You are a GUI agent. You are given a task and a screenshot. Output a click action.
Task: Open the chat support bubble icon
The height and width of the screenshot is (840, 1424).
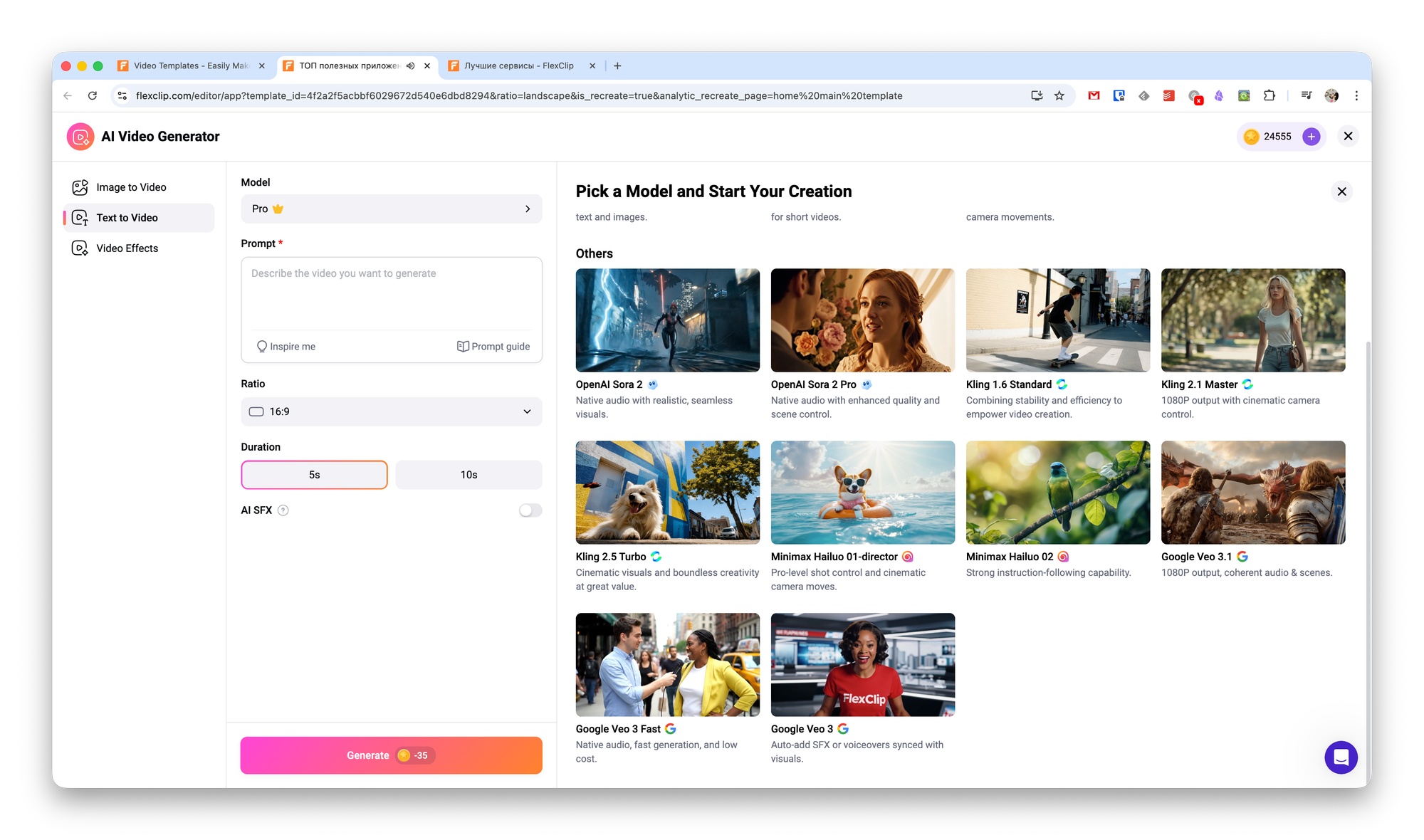(1341, 757)
